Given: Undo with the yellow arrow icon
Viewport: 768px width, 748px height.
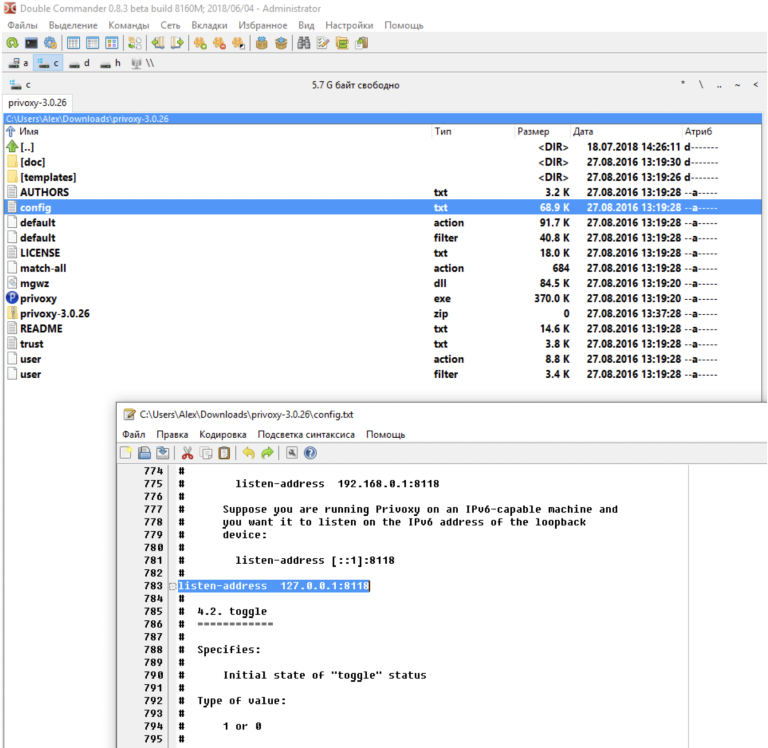Looking at the screenshot, I should pyautogui.click(x=249, y=453).
